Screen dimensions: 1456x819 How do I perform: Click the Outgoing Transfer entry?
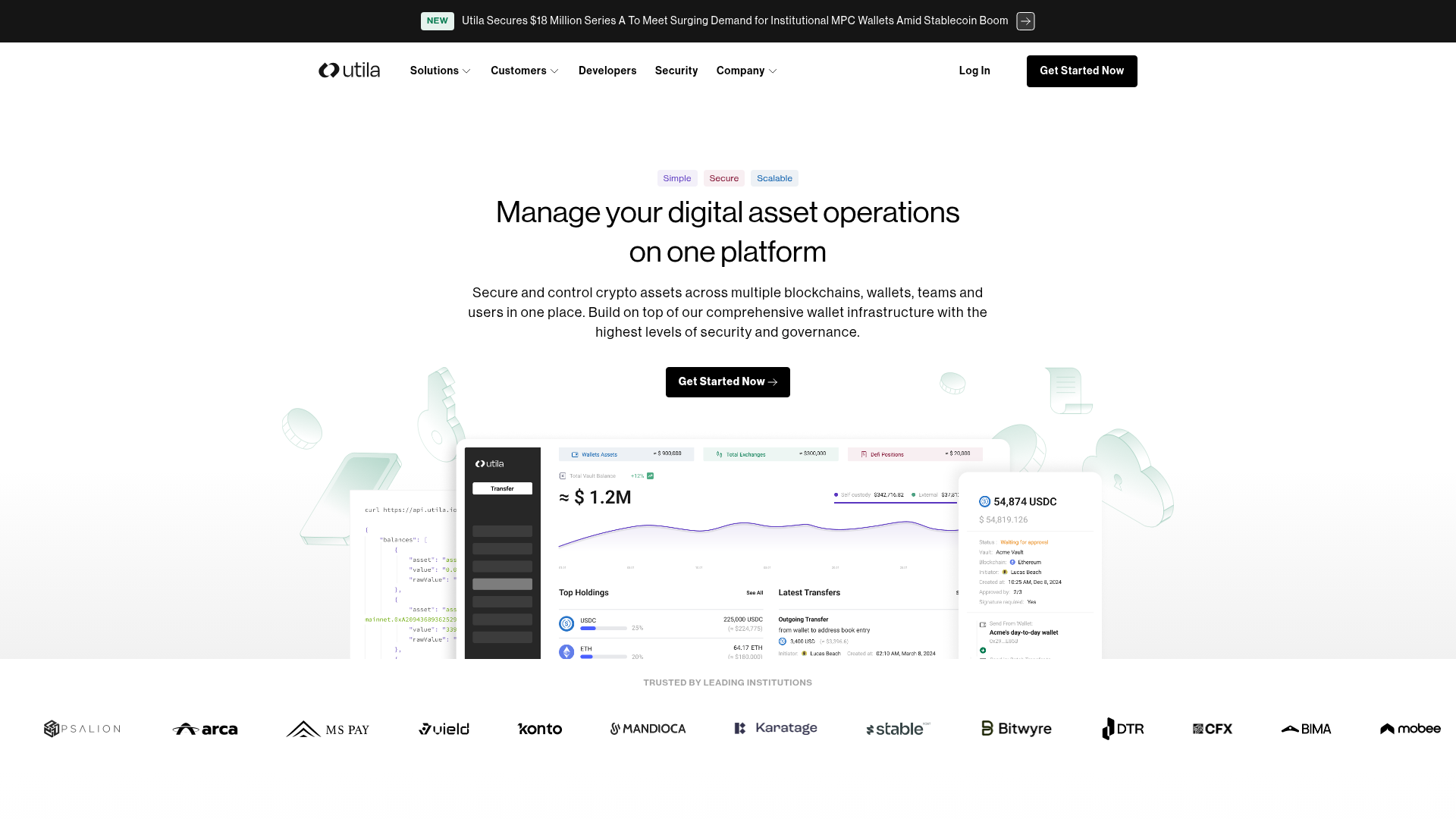click(x=803, y=620)
